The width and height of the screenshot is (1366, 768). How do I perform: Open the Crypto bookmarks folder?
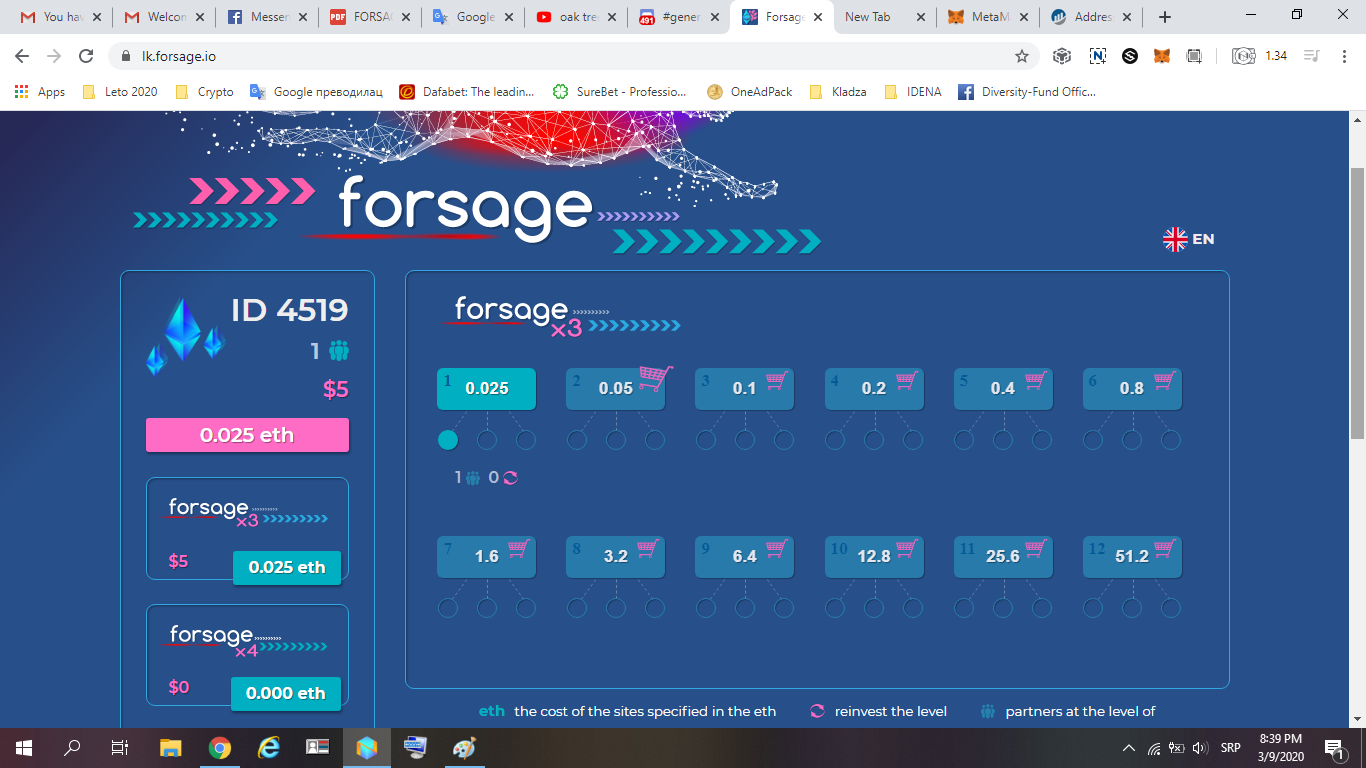(x=204, y=91)
